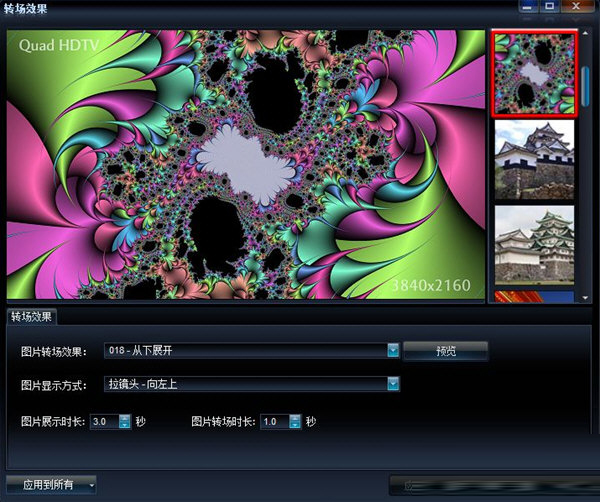Viewport: 600px width, 502px height.
Task: Maximize the 转场效果 window
Action: [551, 7]
